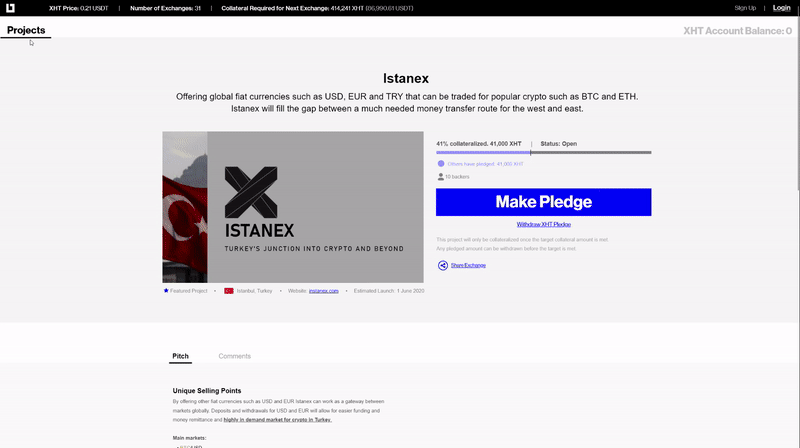Screen dimensions: 800x448
Task: Click Estimated Launch: 1 June 2020 text
Action: click(389, 291)
